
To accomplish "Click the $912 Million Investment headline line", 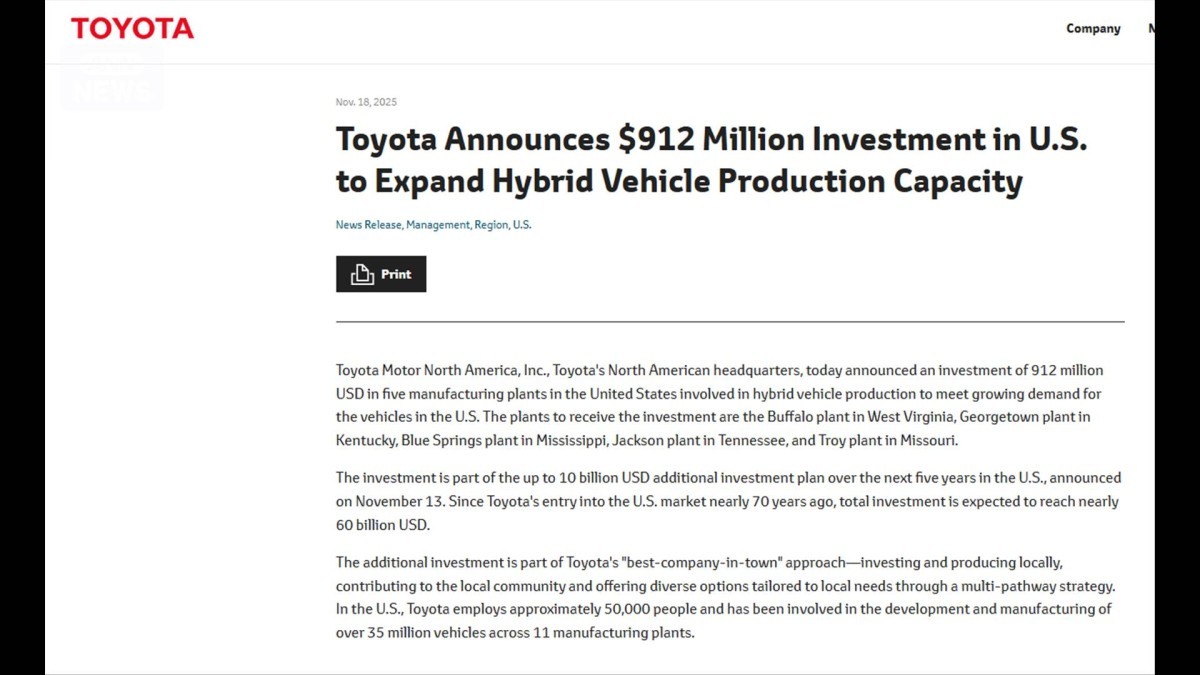I will click(x=710, y=139).
